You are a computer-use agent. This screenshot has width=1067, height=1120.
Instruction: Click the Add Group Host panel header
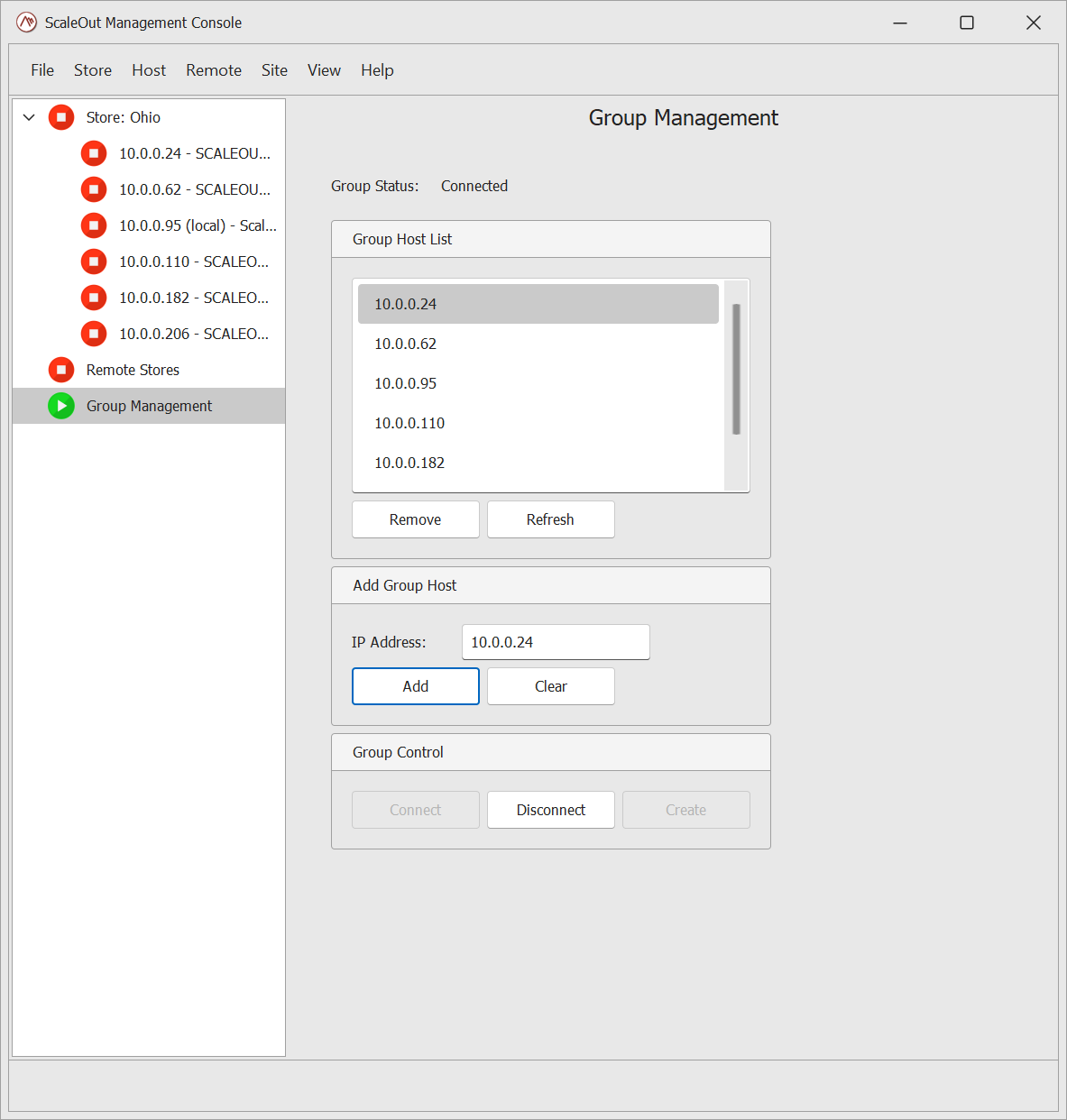click(x=551, y=585)
